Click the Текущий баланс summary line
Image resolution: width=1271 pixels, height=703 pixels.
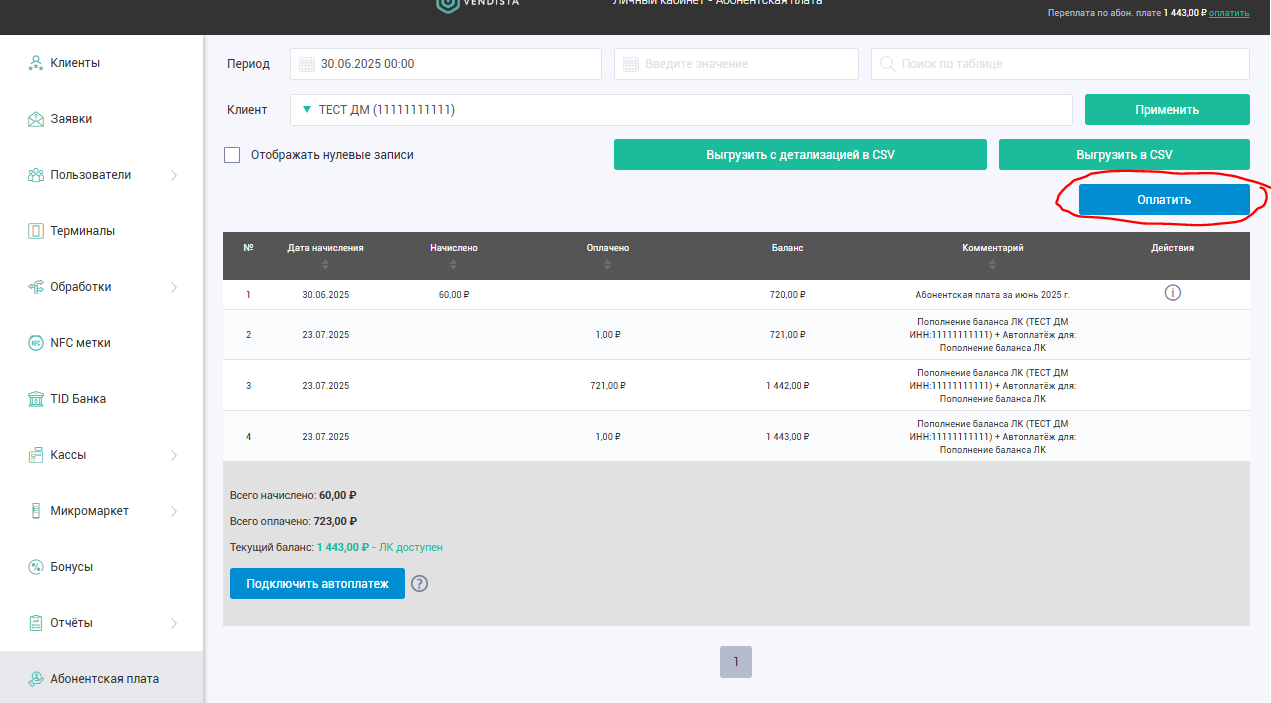tap(336, 547)
